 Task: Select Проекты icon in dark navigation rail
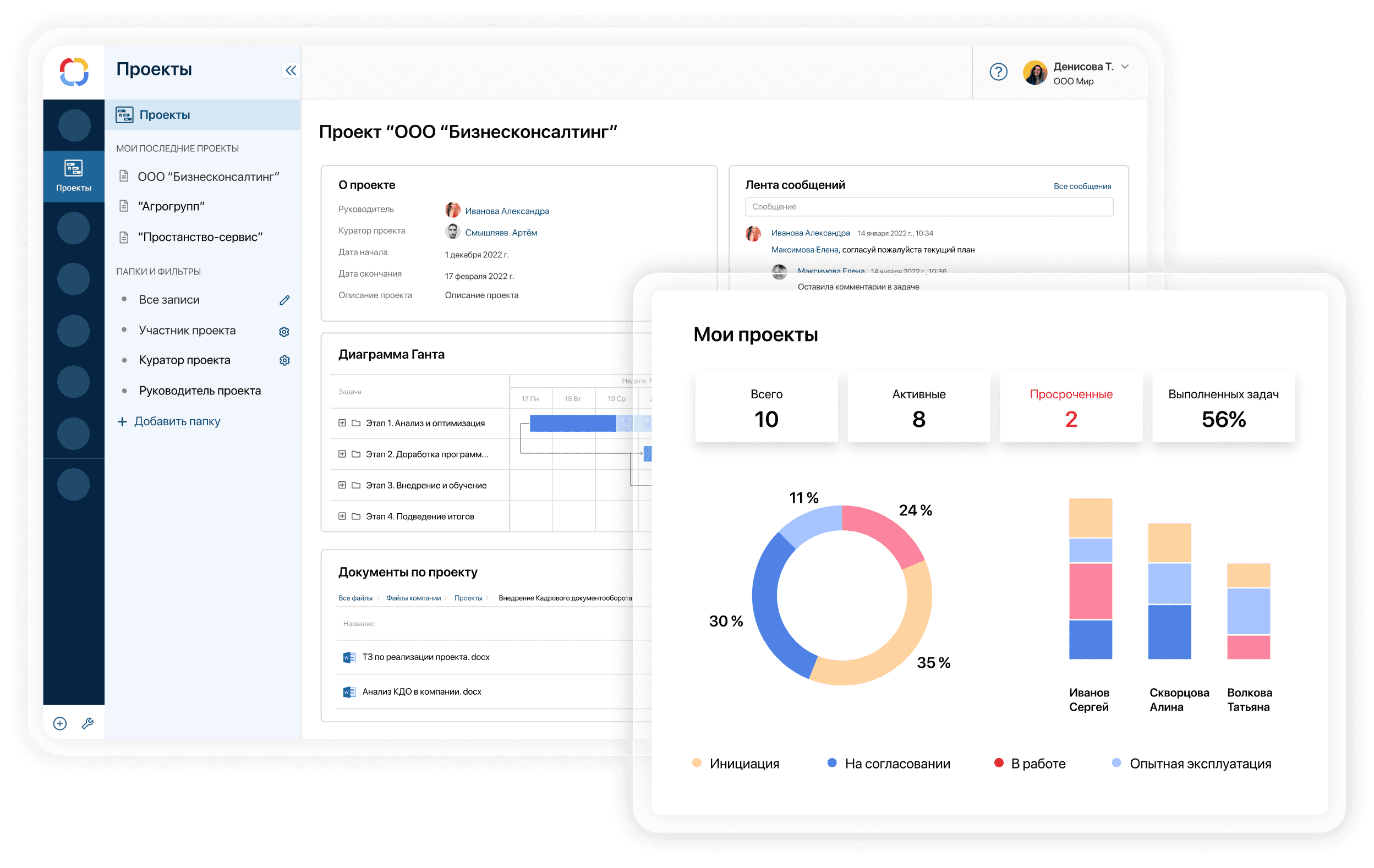pyautogui.click(x=74, y=175)
